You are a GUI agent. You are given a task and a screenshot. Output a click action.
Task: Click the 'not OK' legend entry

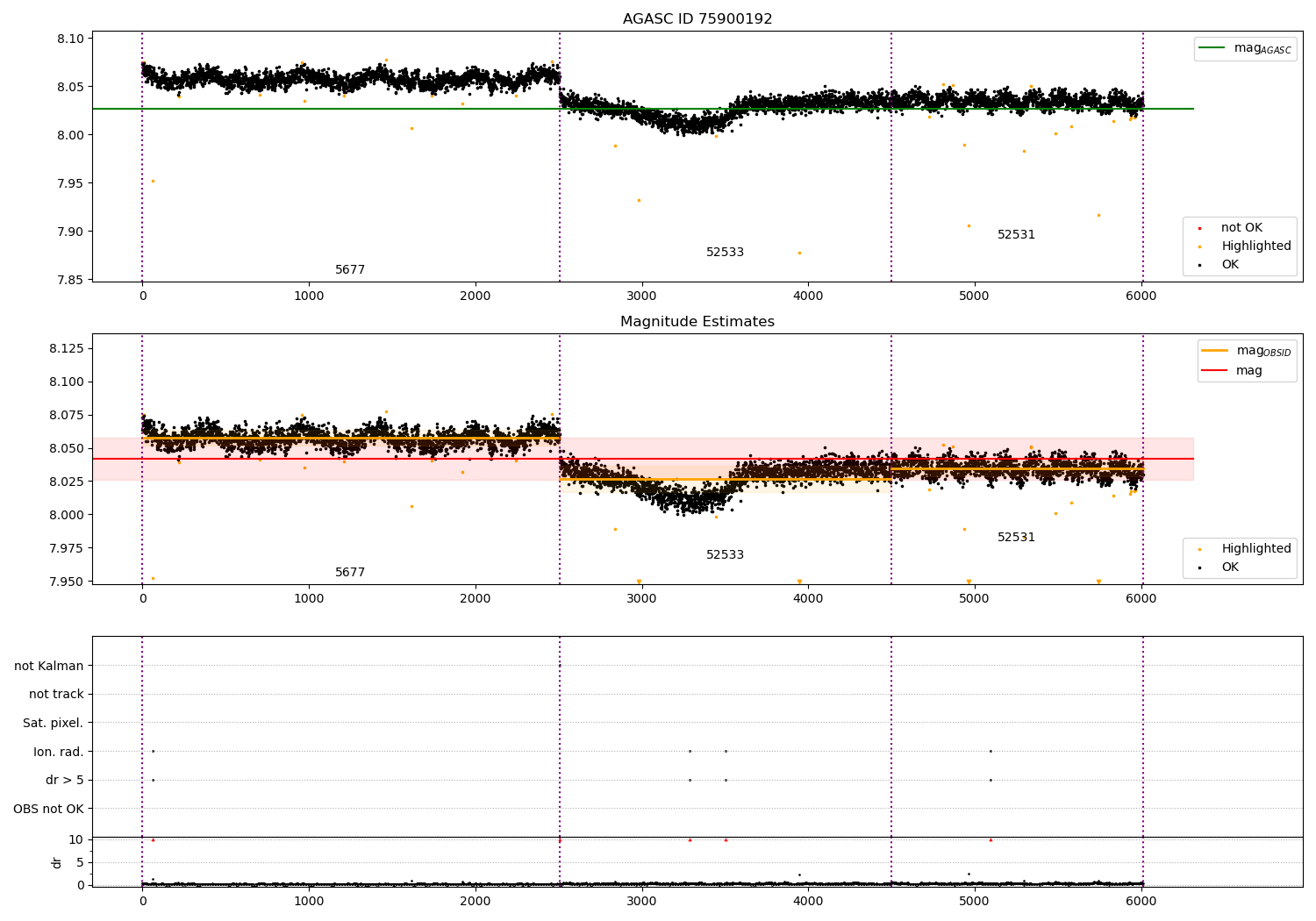[1241, 228]
